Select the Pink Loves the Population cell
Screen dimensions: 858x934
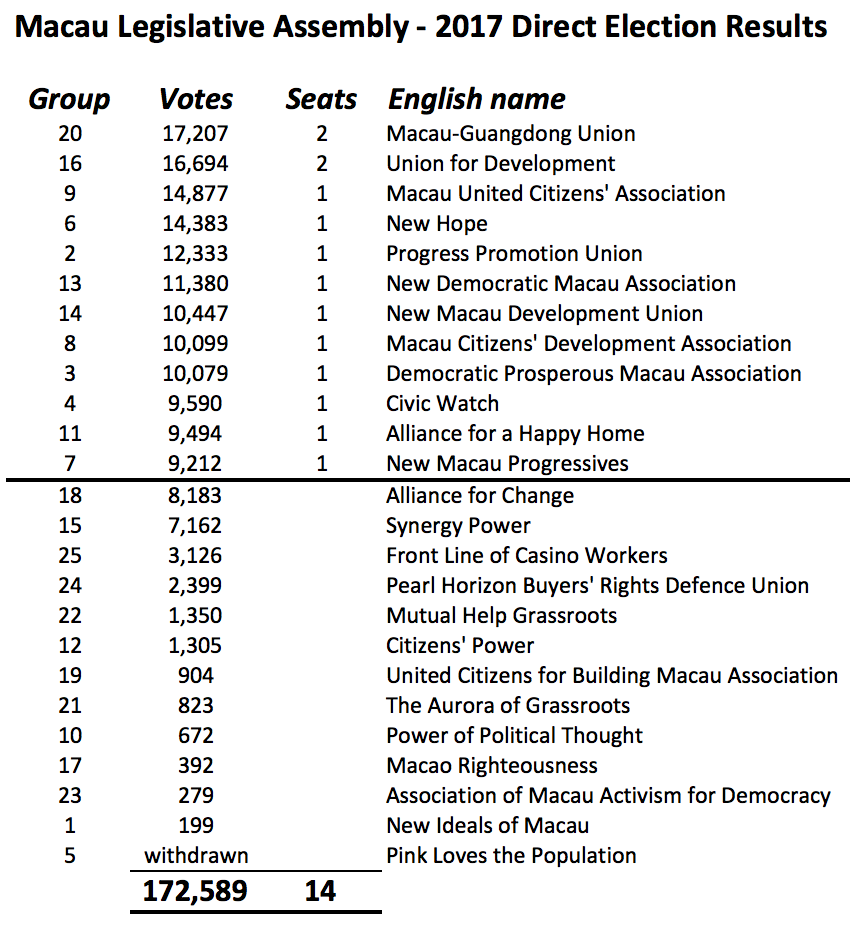point(511,856)
